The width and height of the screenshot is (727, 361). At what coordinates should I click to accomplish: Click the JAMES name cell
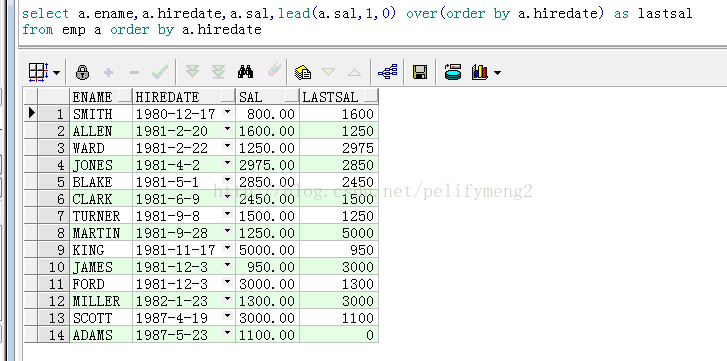101,267
